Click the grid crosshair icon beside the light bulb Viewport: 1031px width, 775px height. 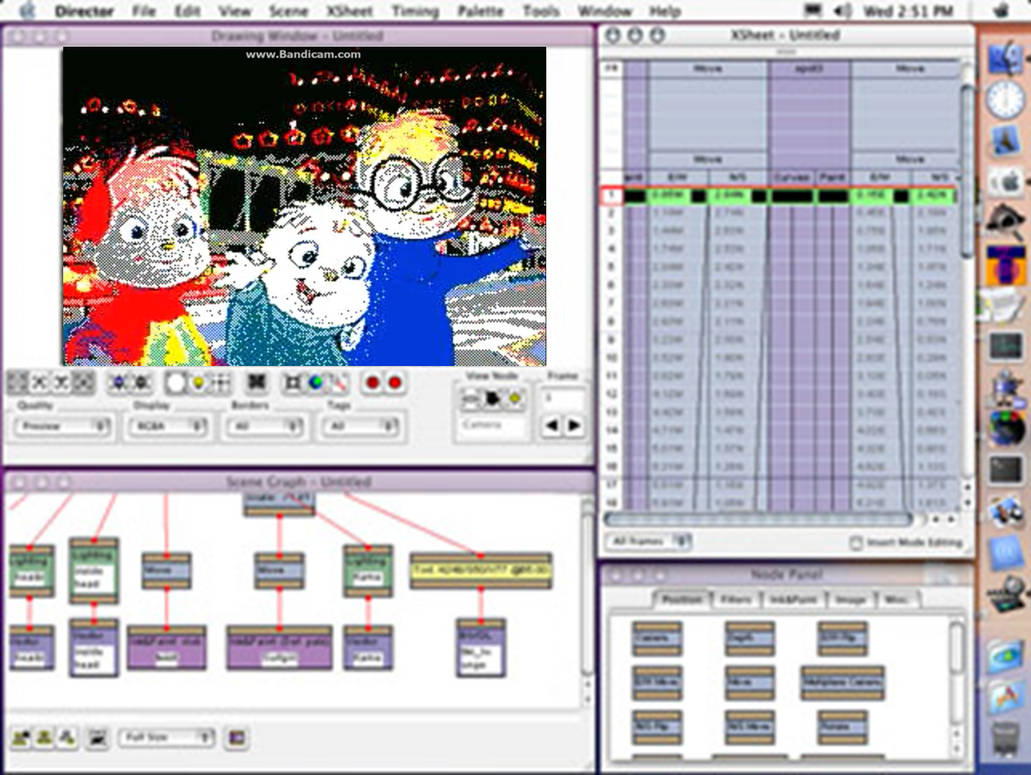[x=220, y=383]
